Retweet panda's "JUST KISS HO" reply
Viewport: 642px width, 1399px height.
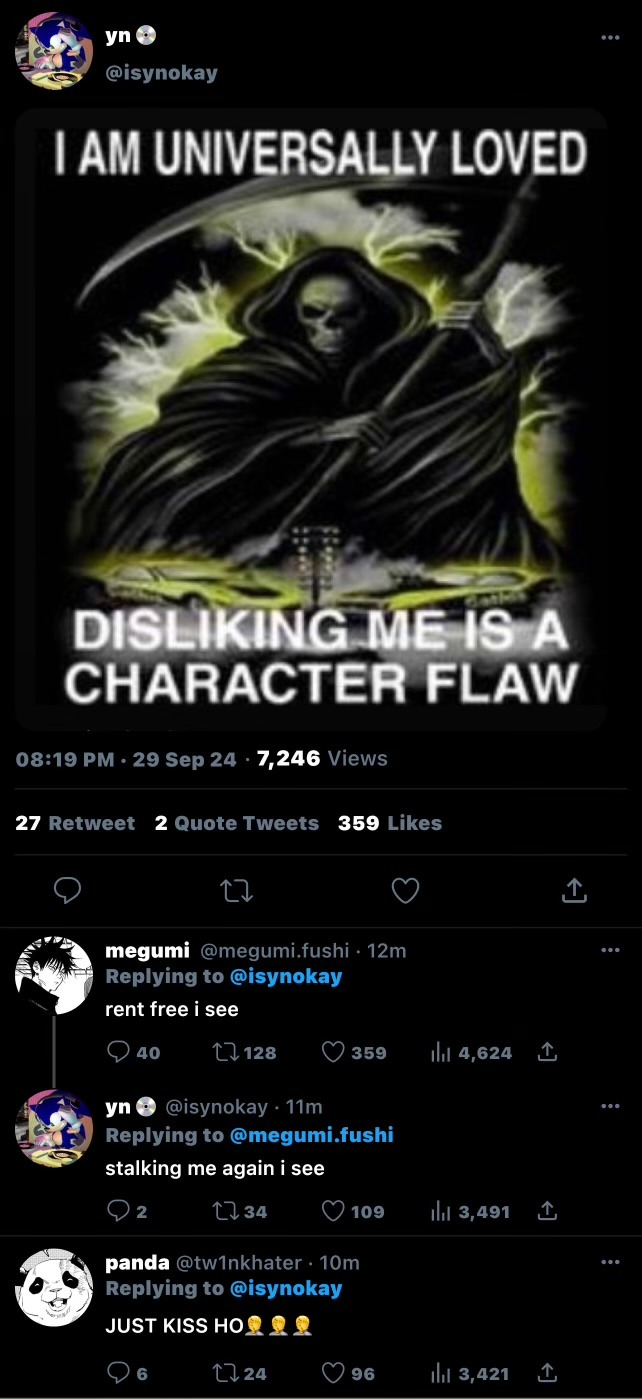pyautogui.click(x=225, y=1373)
